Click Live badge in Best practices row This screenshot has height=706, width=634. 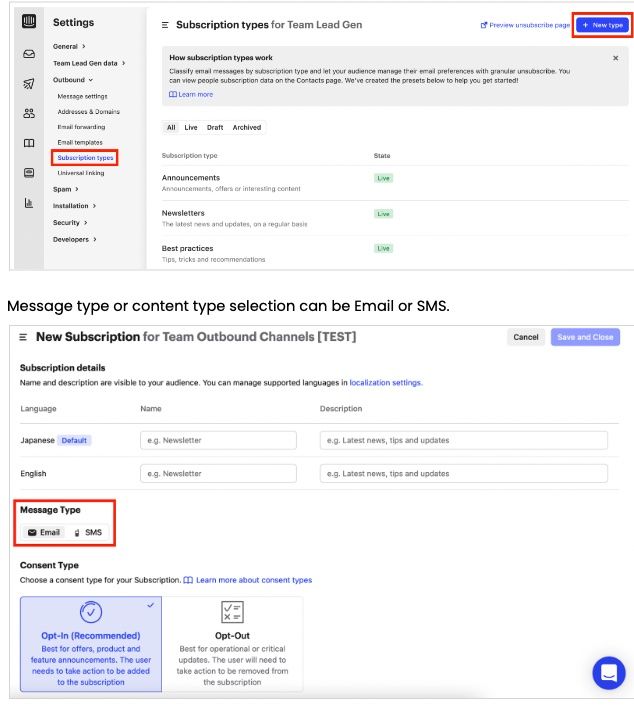(x=384, y=249)
